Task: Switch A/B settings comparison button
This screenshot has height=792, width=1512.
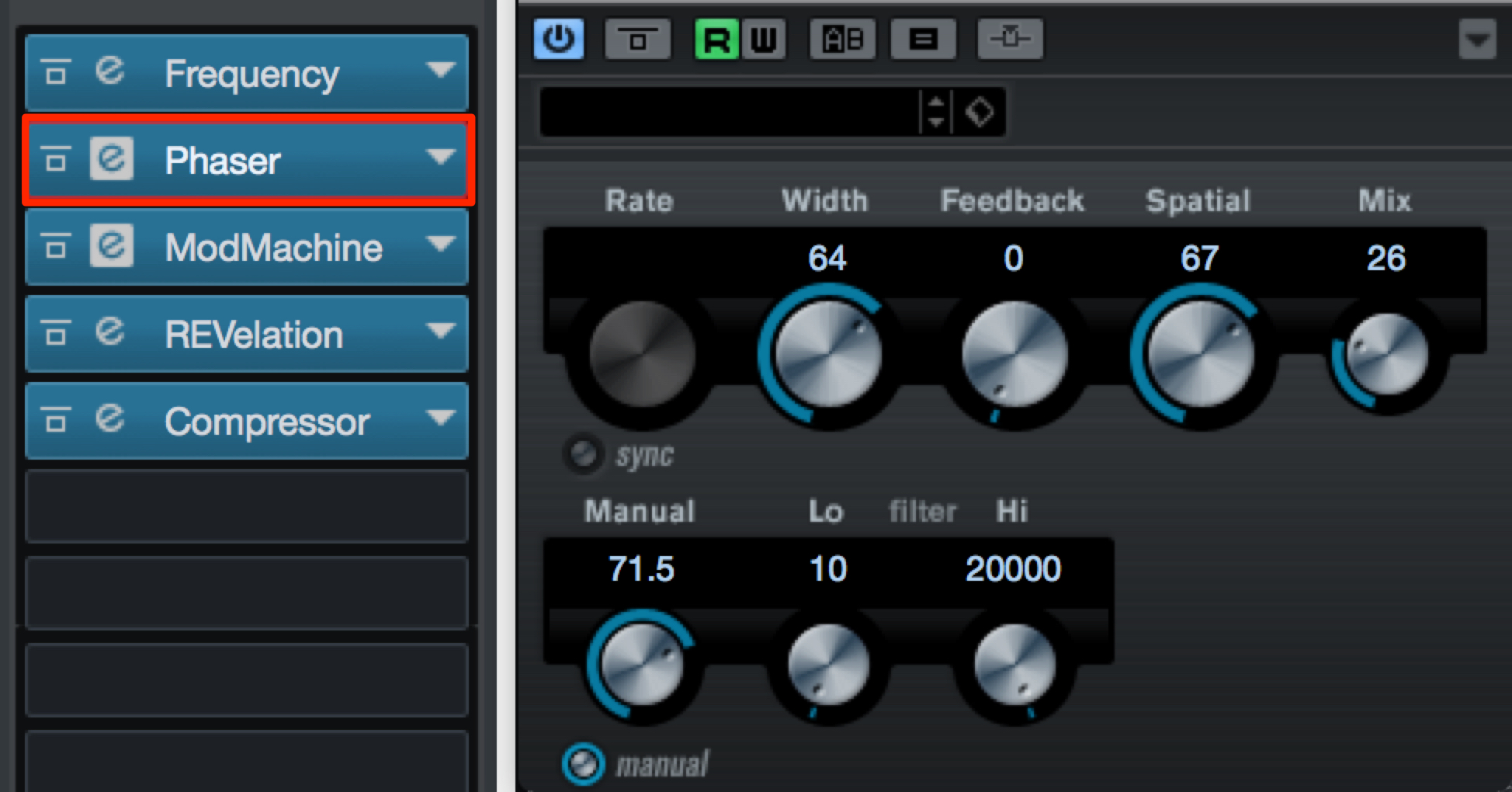Action: (x=843, y=39)
